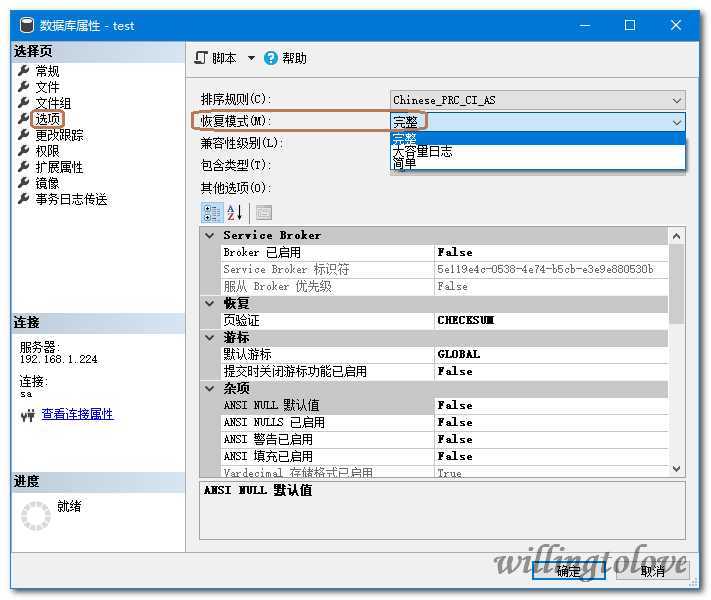Screen dimensions: 711x600
Task: Open the 文件 page
Action: [47, 87]
